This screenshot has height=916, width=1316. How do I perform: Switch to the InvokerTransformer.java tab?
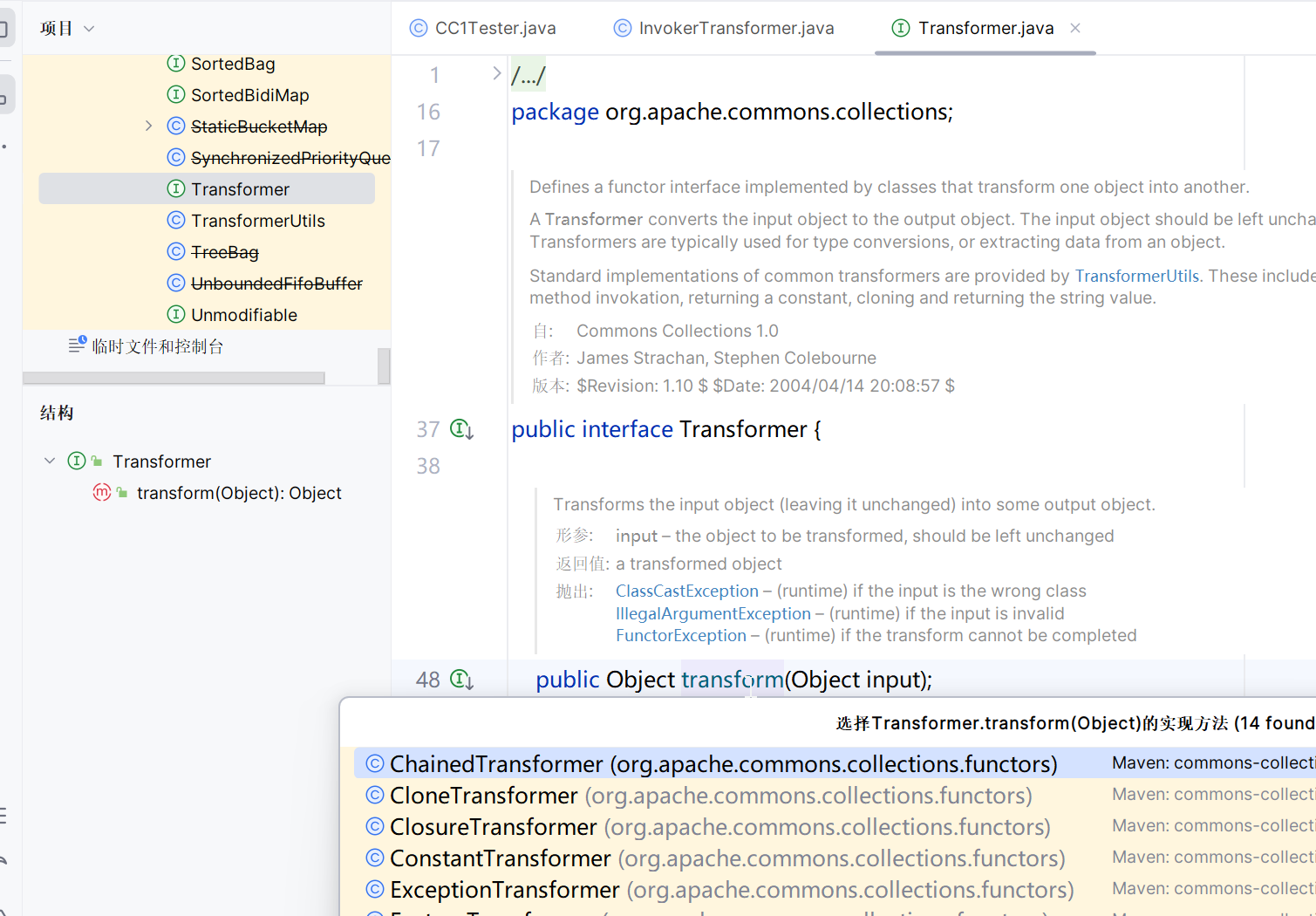pyautogui.click(x=724, y=28)
